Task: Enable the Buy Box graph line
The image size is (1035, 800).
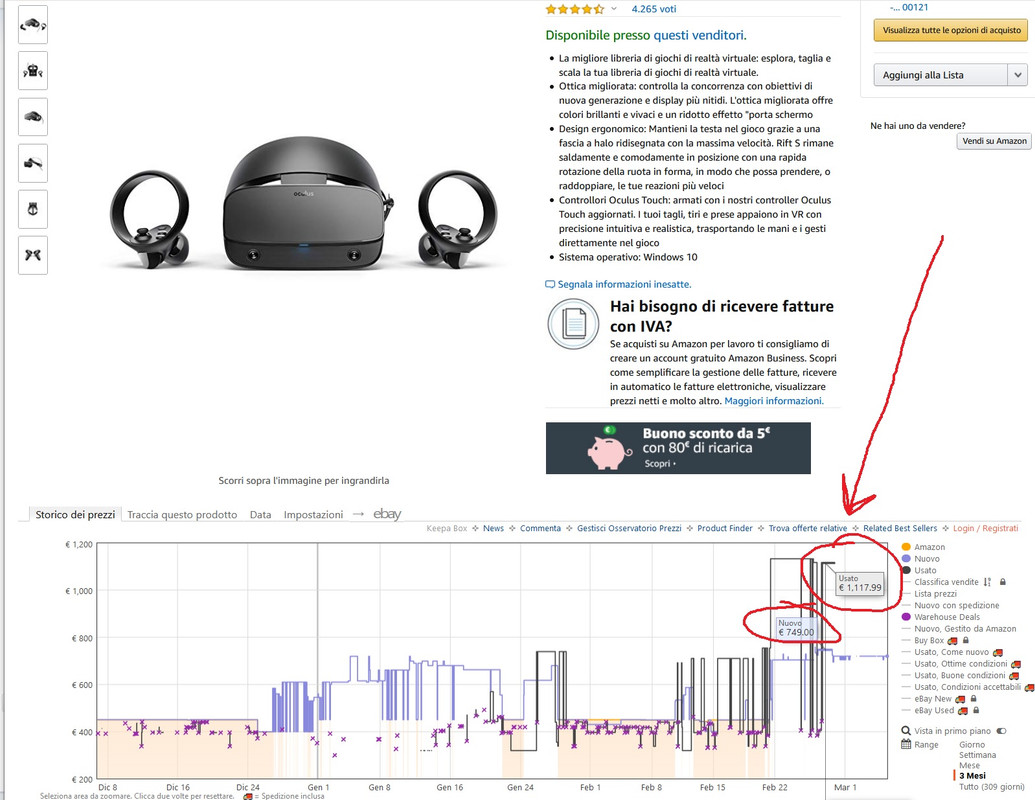Action: point(929,640)
